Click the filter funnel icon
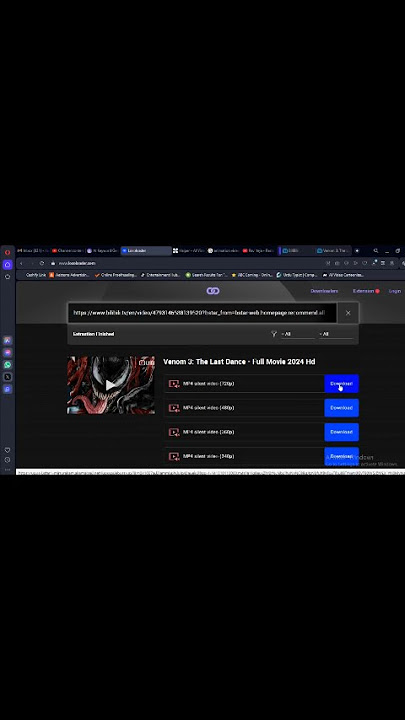 point(274,334)
